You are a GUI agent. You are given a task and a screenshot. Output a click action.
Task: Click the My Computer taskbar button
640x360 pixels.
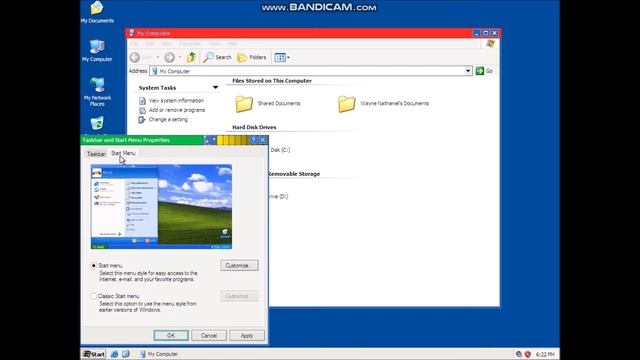coord(159,354)
